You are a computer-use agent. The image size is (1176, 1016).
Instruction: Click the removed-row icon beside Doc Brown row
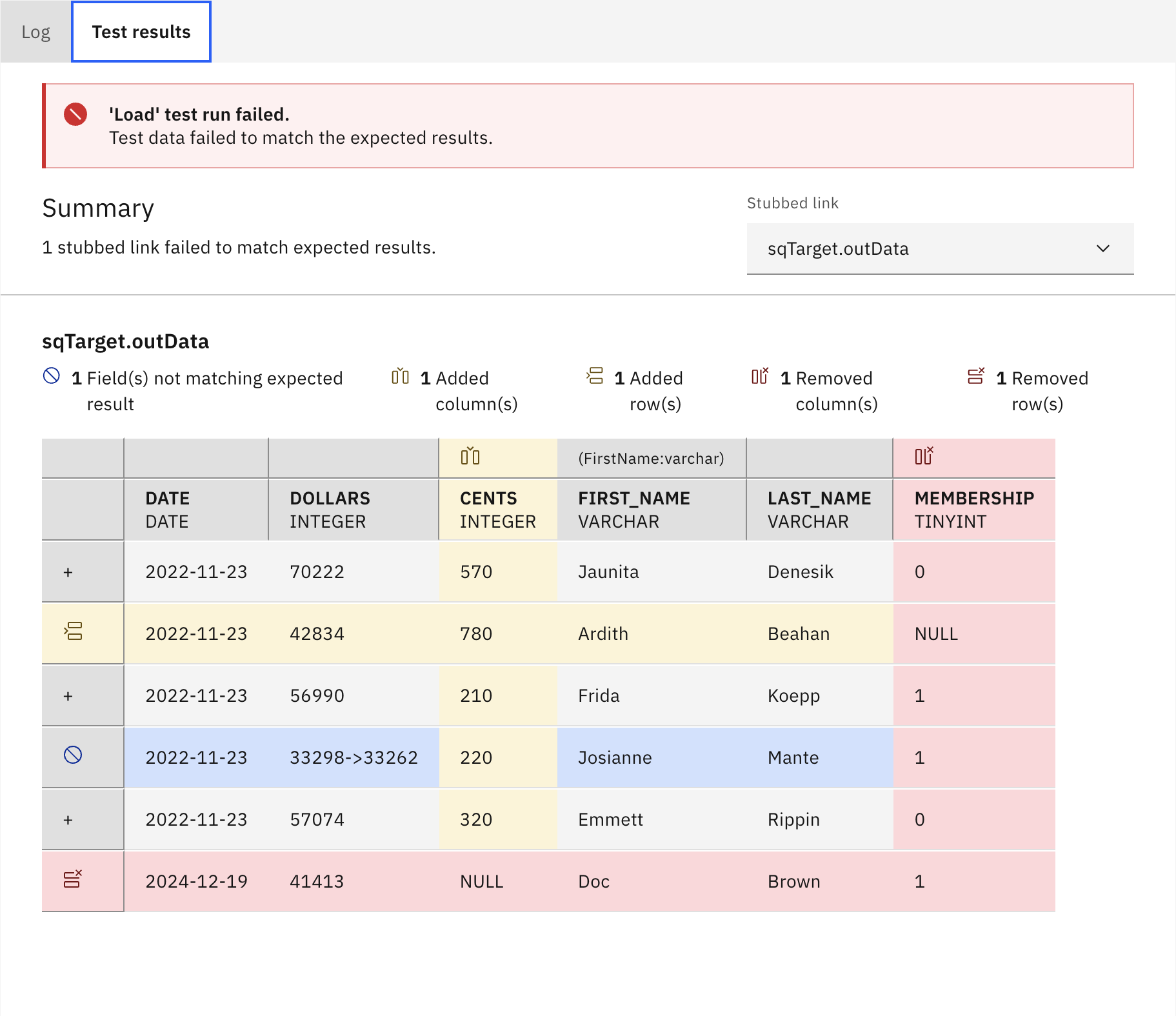pyautogui.click(x=73, y=879)
